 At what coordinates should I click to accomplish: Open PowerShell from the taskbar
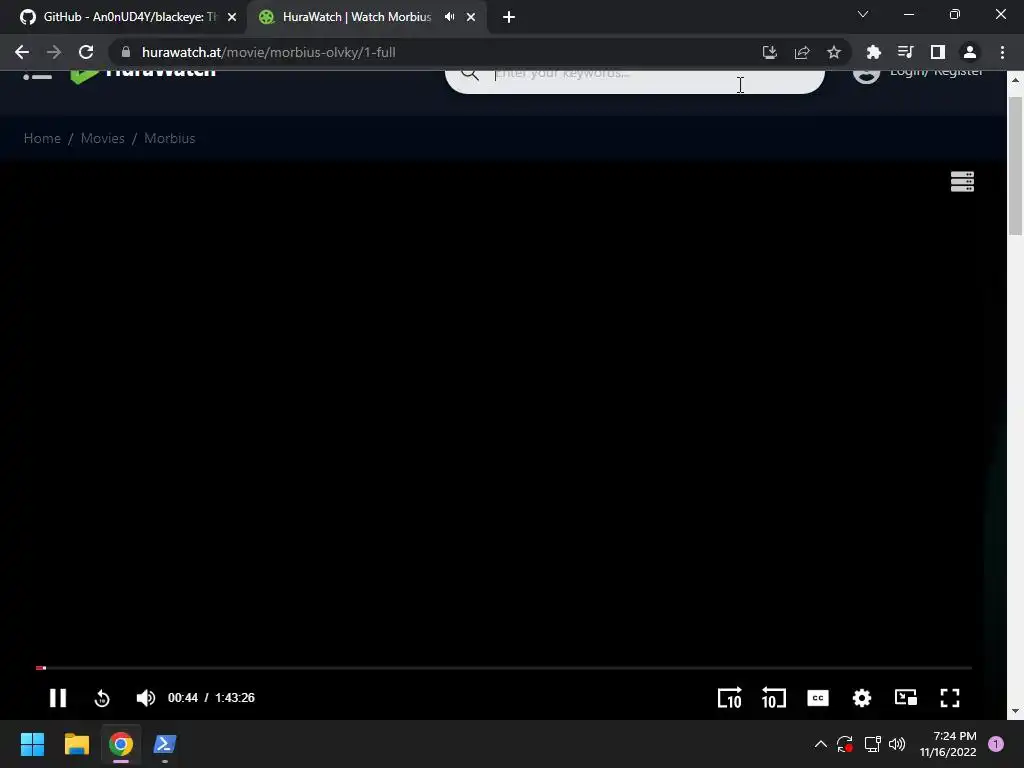coord(165,744)
